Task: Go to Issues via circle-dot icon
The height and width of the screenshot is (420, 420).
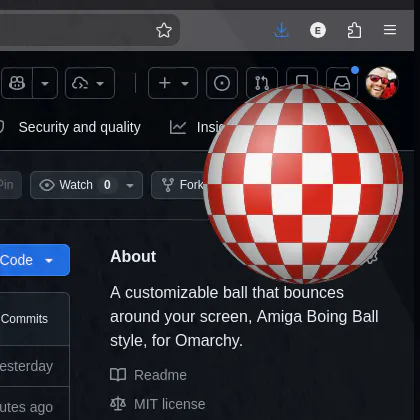Action: pyautogui.click(x=222, y=83)
